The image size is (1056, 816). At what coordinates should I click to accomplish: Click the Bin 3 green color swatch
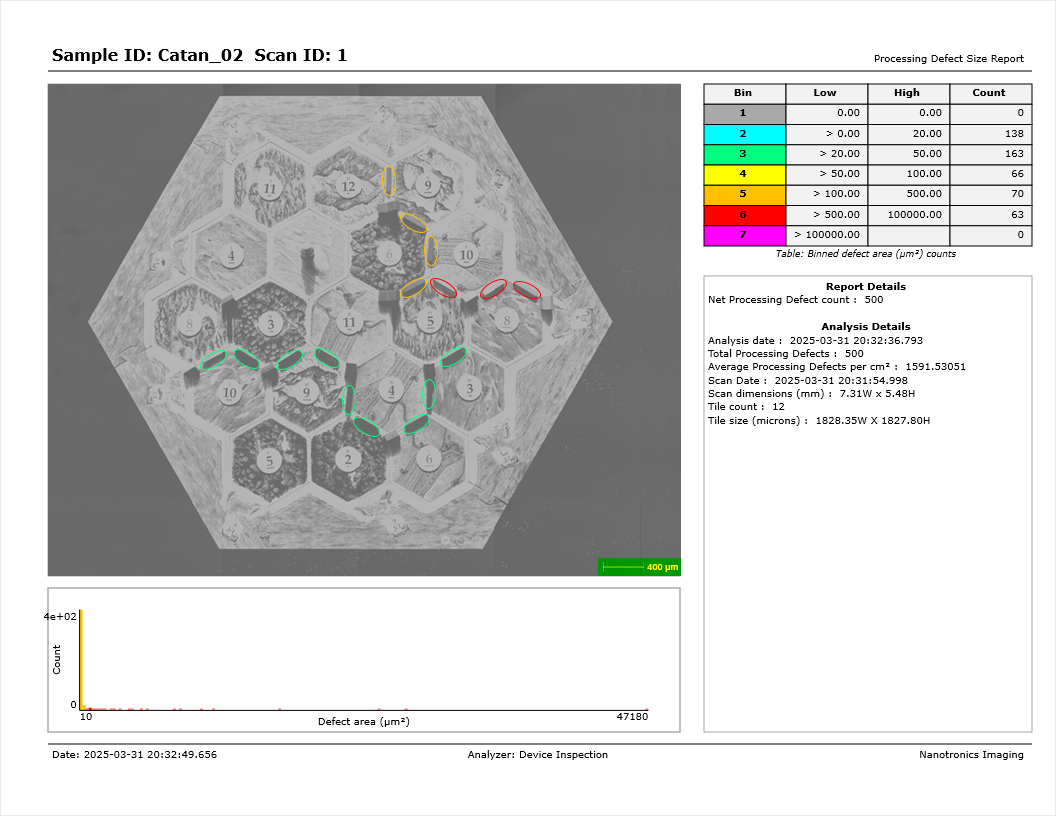[744, 154]
